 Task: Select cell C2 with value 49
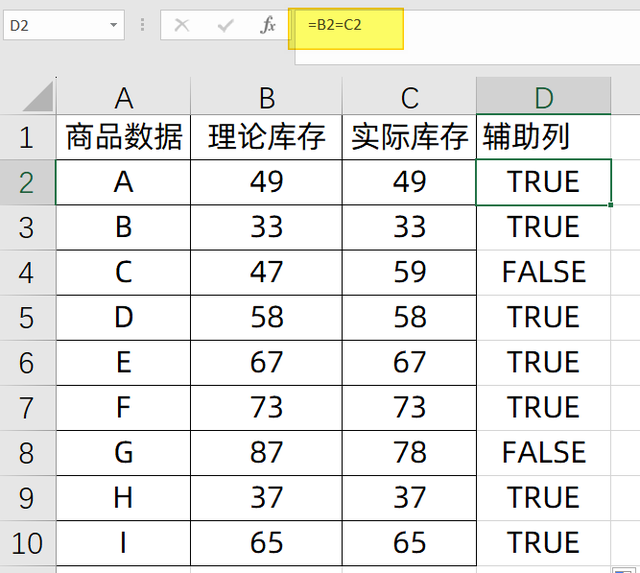pos(409,182)
